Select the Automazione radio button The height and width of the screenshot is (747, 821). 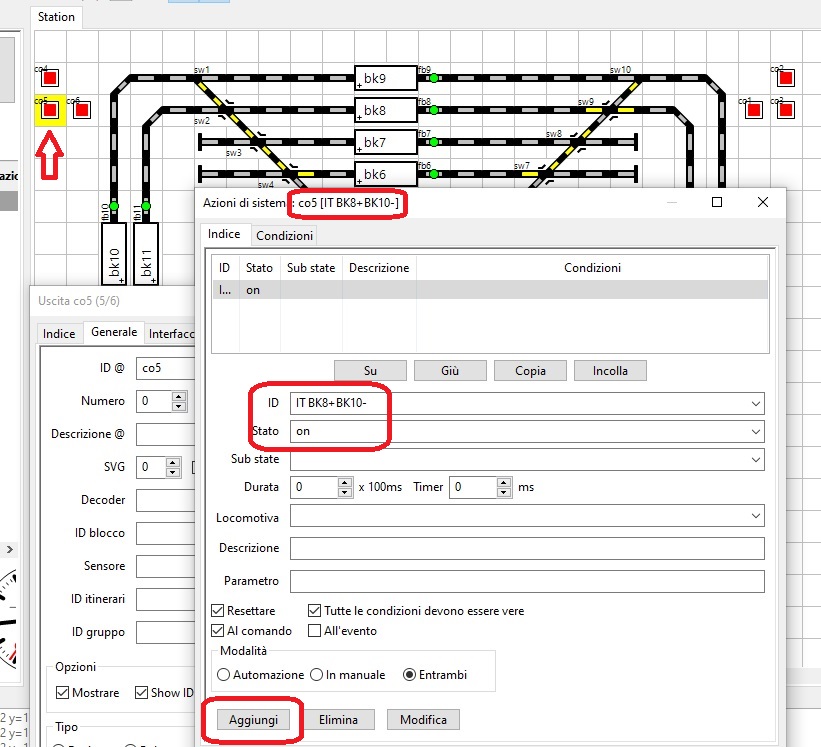[224, 675]
